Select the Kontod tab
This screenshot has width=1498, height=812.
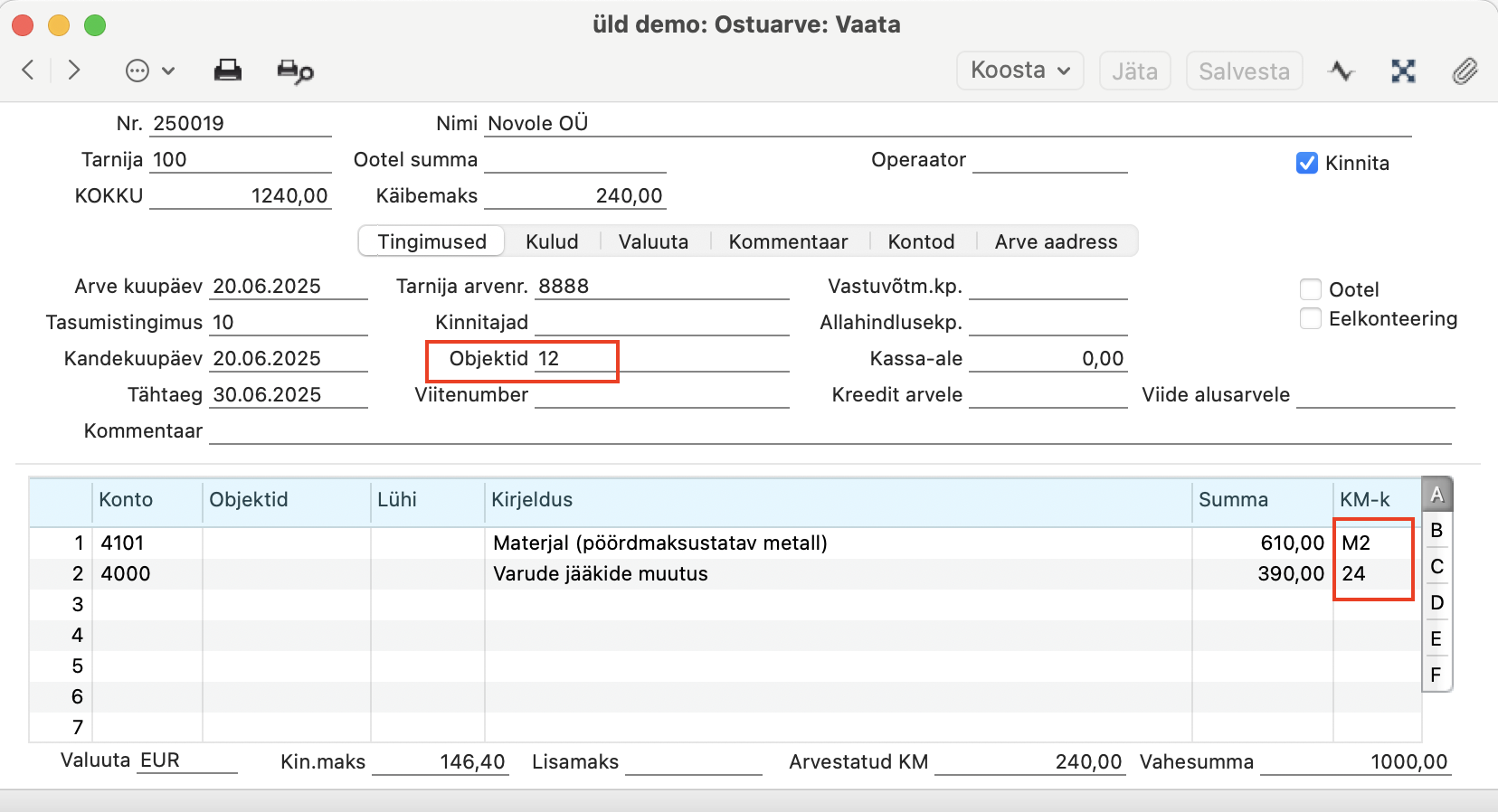(x=921, y=241)
